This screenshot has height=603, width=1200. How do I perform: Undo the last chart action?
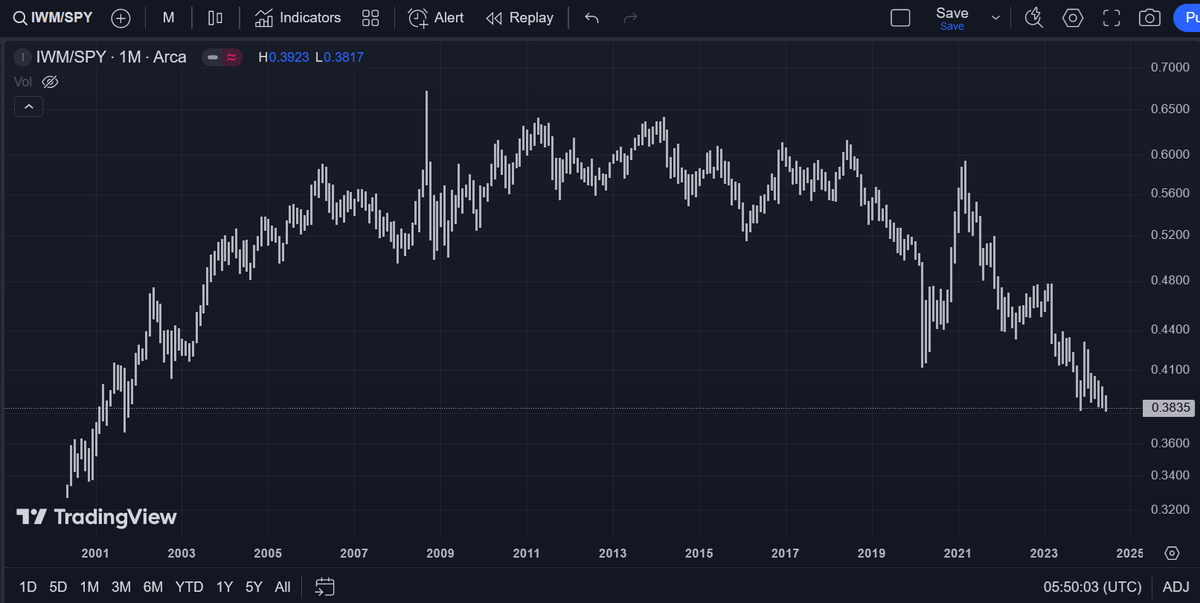(592, 18)
